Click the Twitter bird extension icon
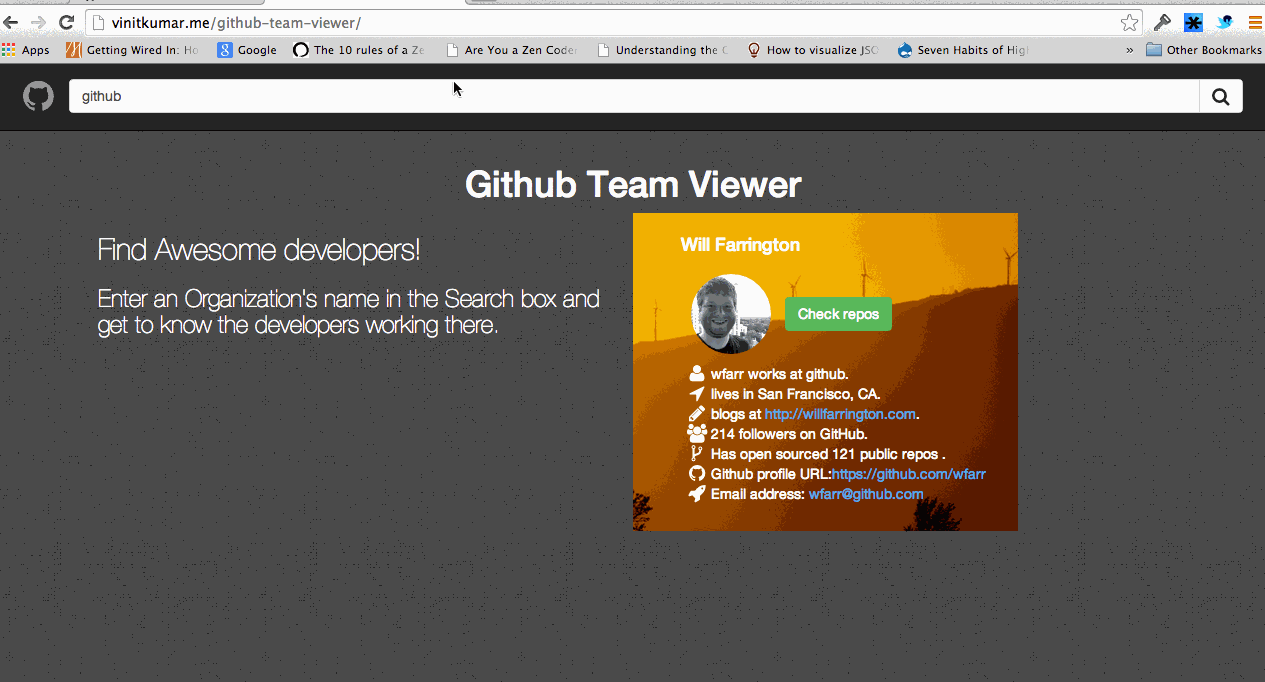This screenshot has width=1265, height=682. [x=1224, y=22]
